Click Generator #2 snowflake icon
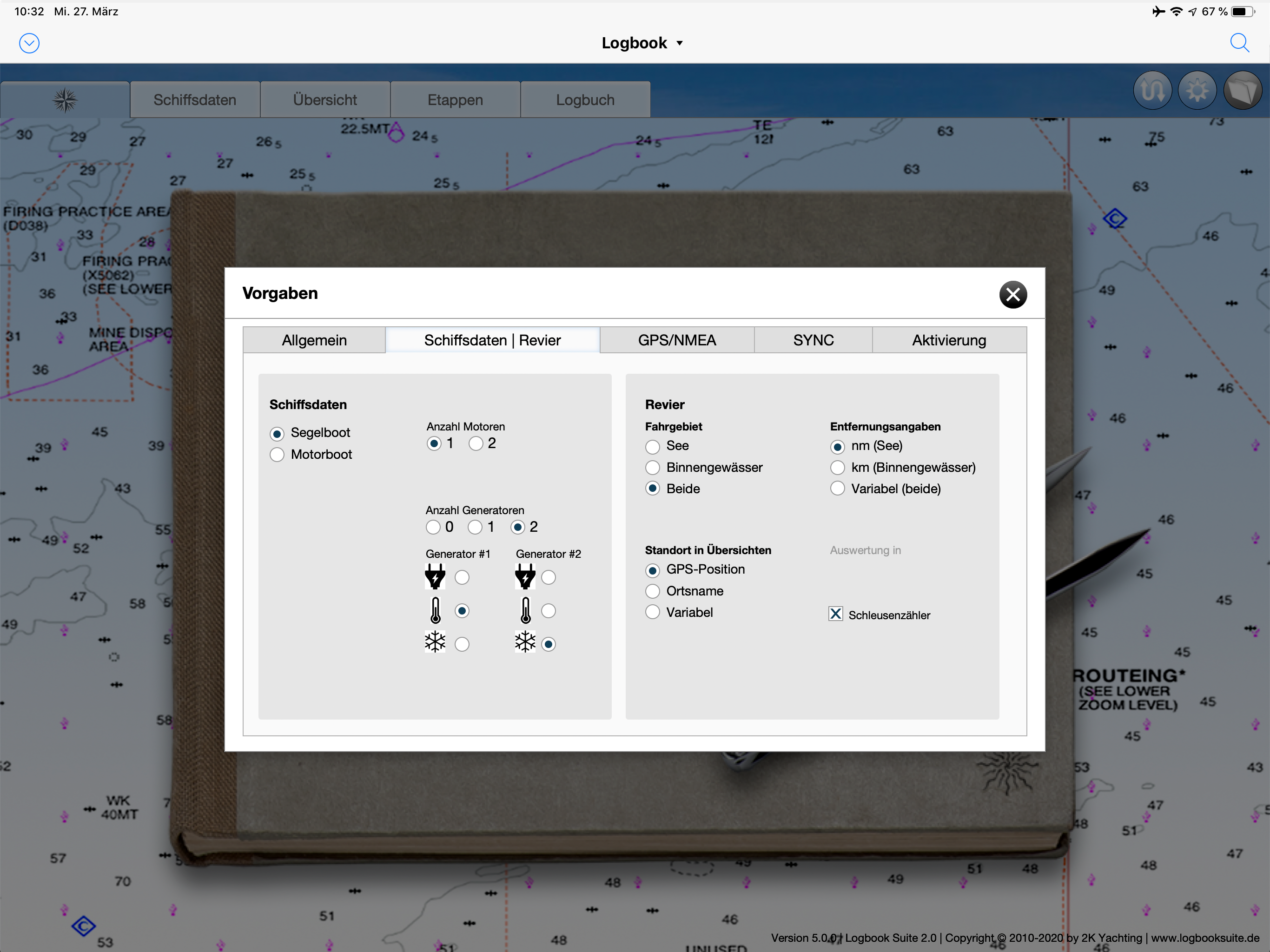The height and width of the screenshot is (952, 1270). pos(525,642)
